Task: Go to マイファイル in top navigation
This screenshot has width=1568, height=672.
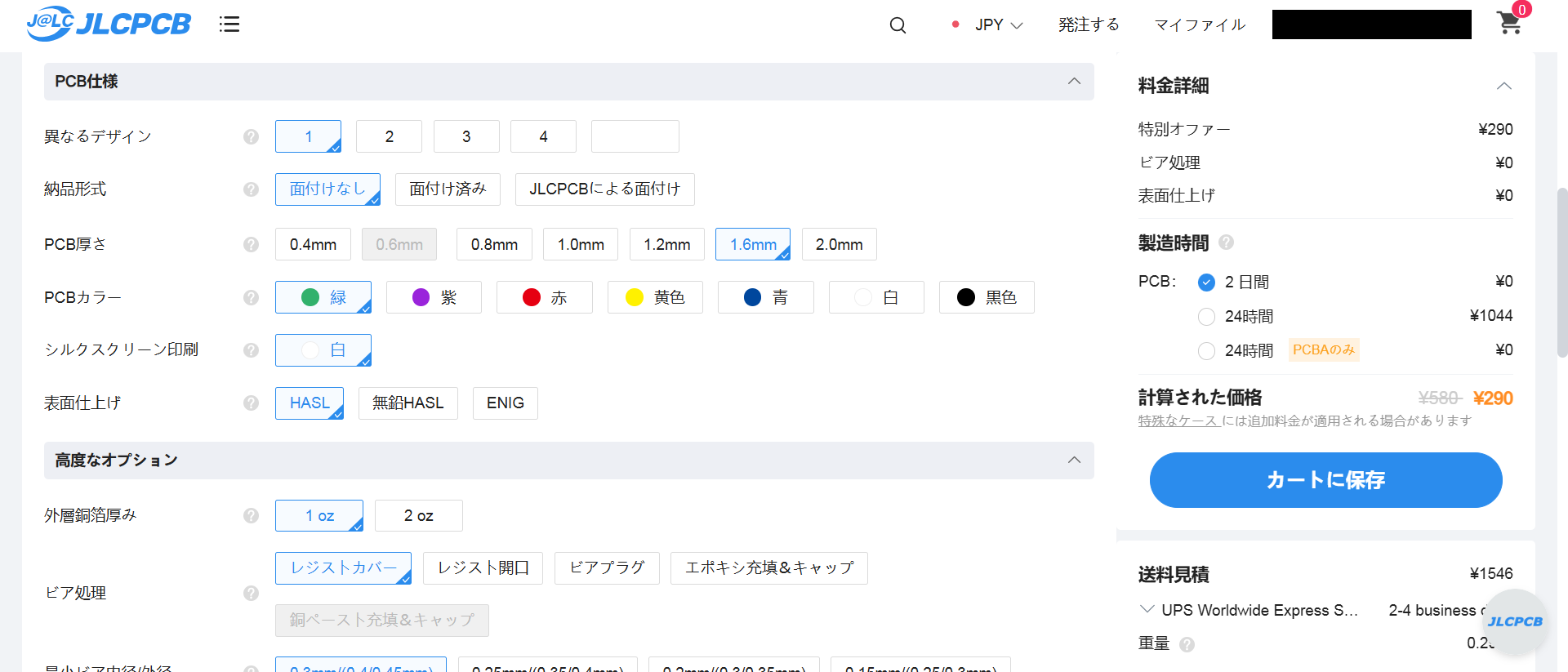Action: pyautogui.click(x=1199, y=25)
